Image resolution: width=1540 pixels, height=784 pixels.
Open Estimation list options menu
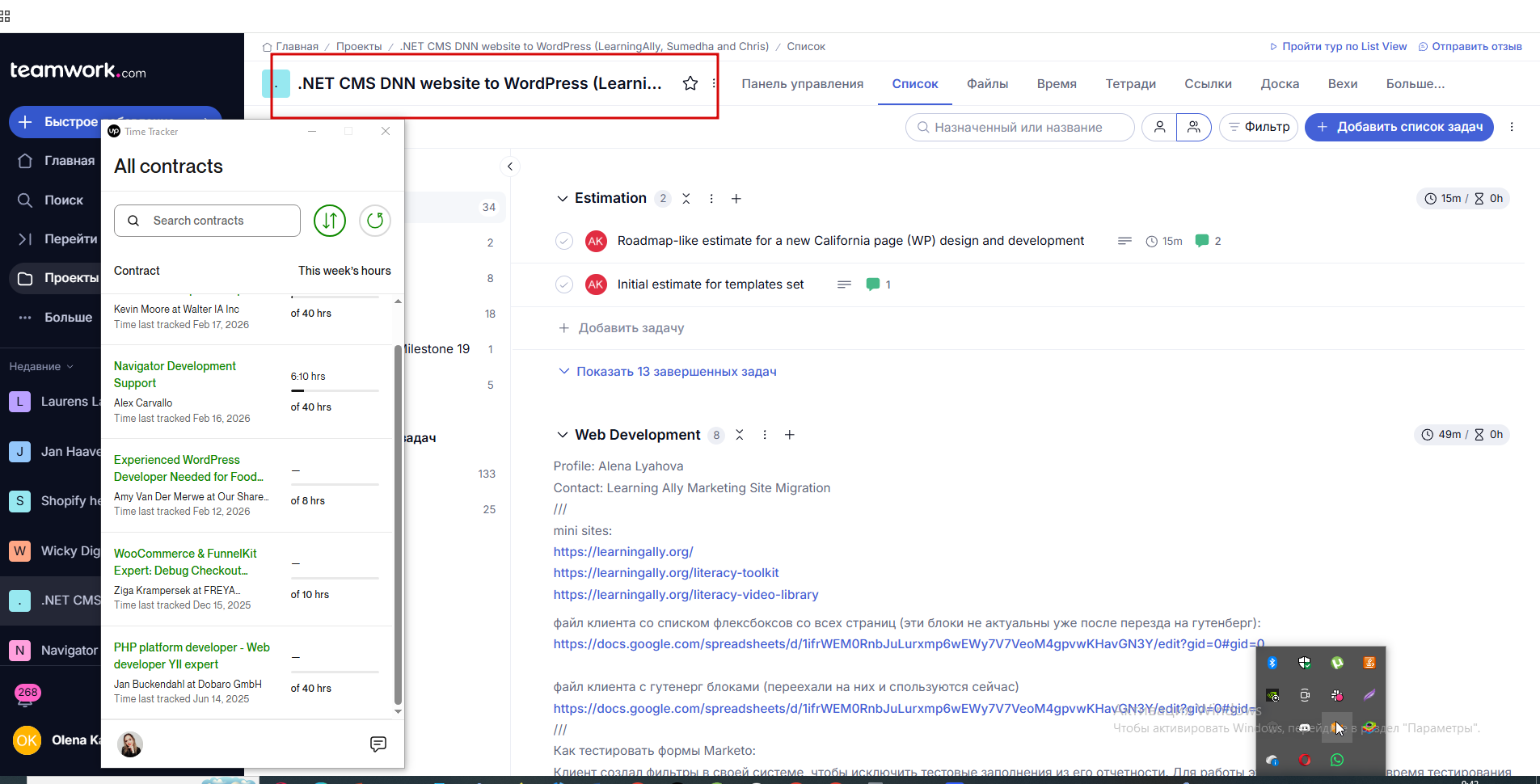coord(711,199)
